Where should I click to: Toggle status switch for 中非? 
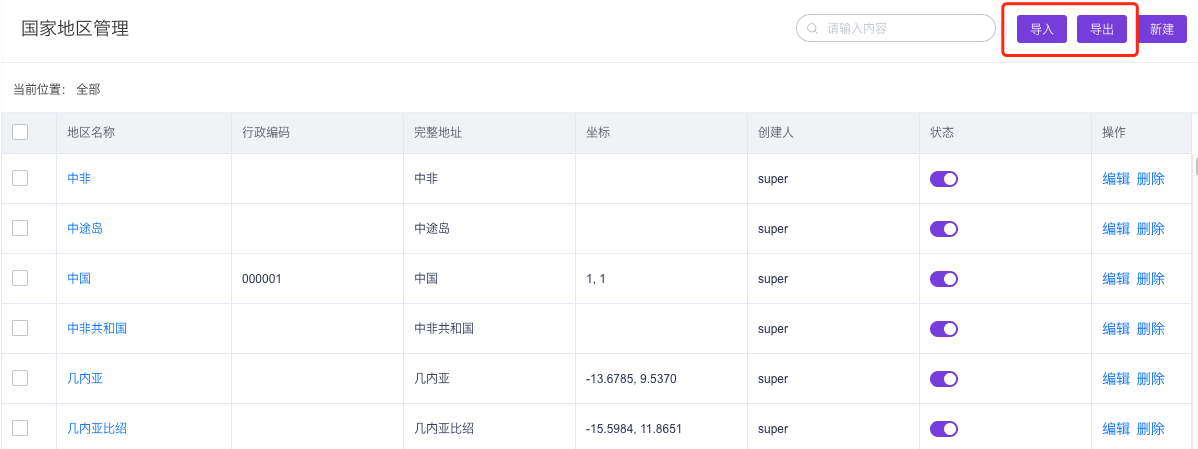(x=944, y=179)
